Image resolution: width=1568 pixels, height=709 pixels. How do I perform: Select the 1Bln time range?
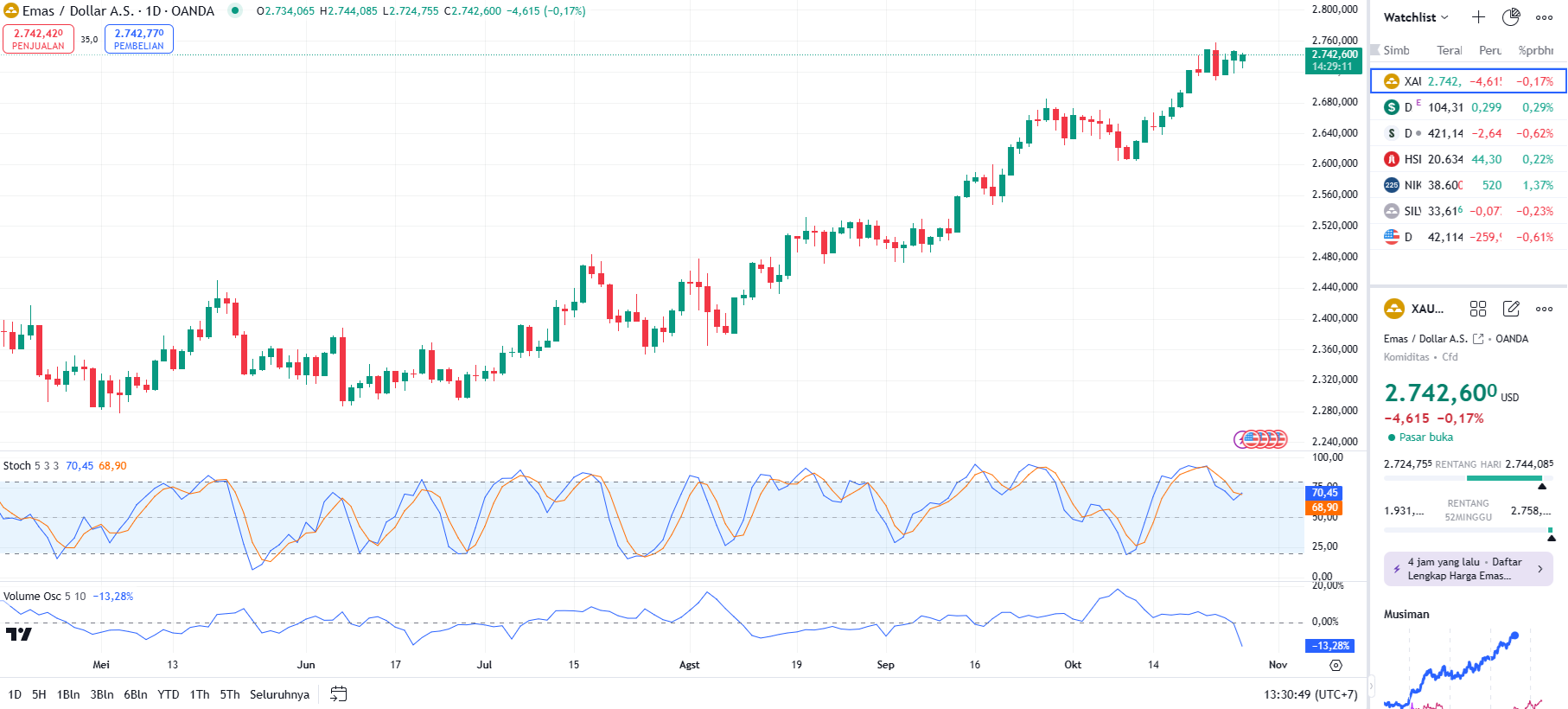point(68,694)
